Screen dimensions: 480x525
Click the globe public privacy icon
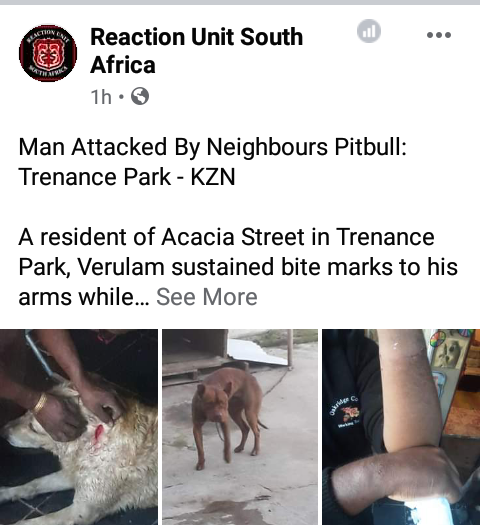[x=140, y=96]
